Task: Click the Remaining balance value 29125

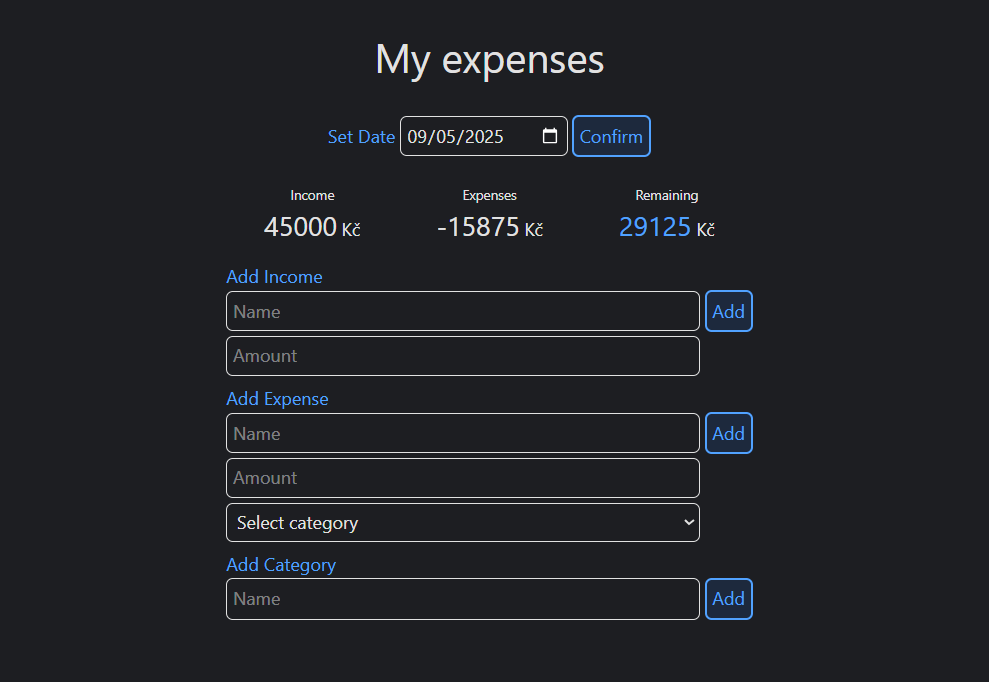Action: 655,227
